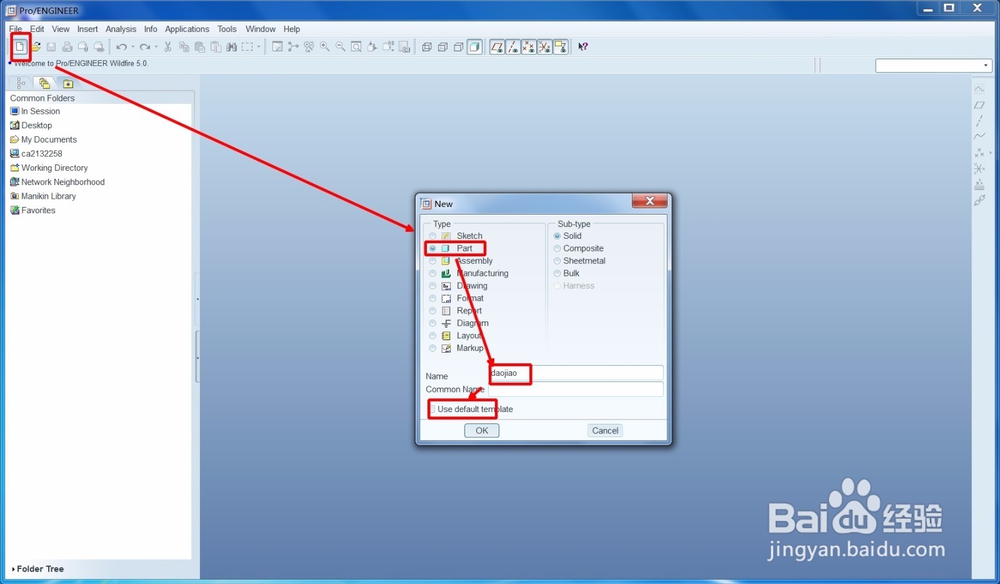The height and width of the screenshot is (584, 1000).
Task: Choose the Bulk sub-type option
Action: (x=557, y=273)
